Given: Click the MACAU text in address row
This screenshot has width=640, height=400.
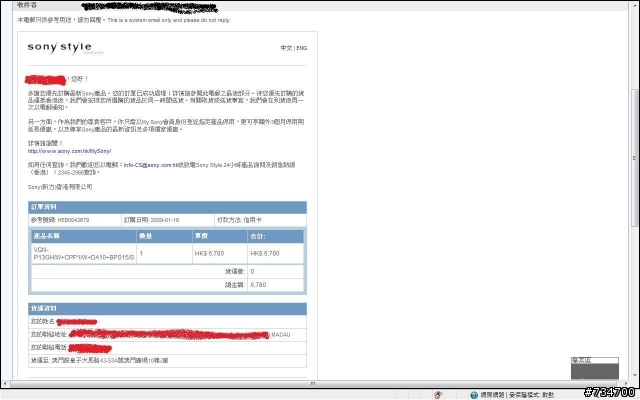Looking at the screenshot, I should (281, 335).
